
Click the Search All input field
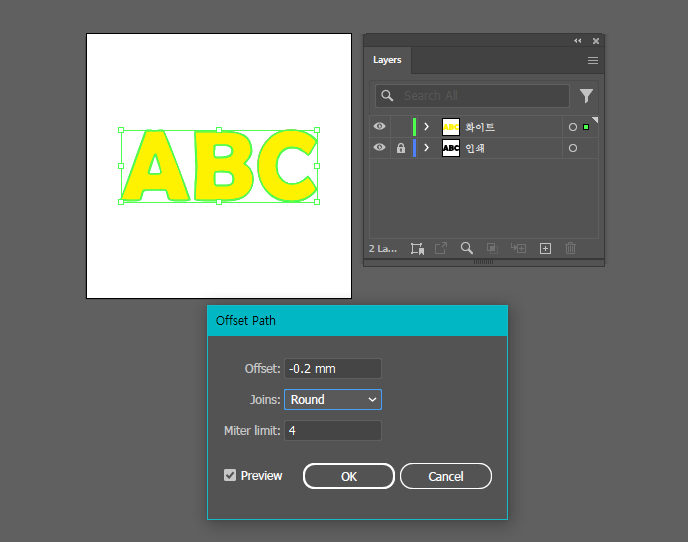point(472,96)
